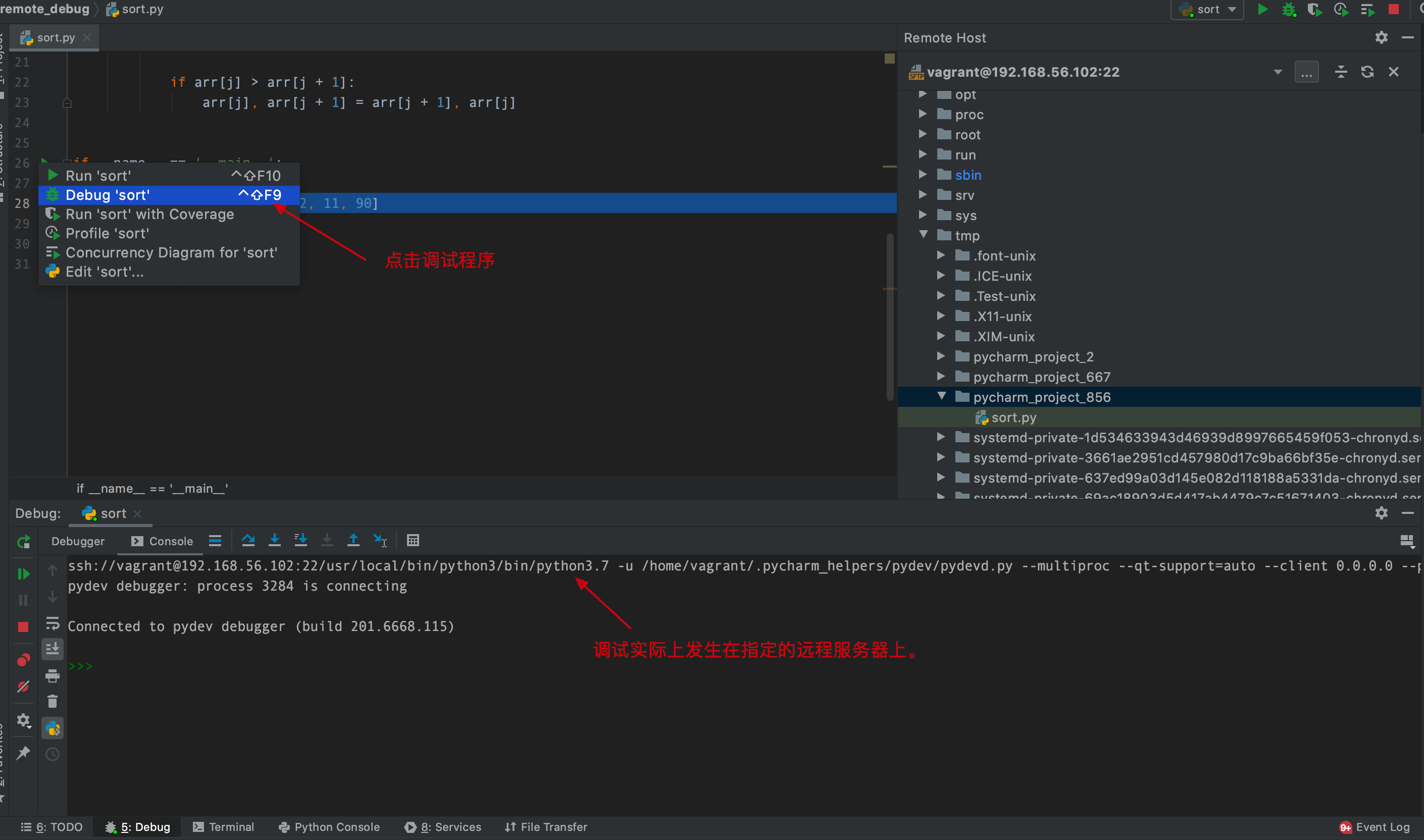Click the editor vertical scrollbar
Viewport: 1424px width, 840px height.
coord(890,317)
